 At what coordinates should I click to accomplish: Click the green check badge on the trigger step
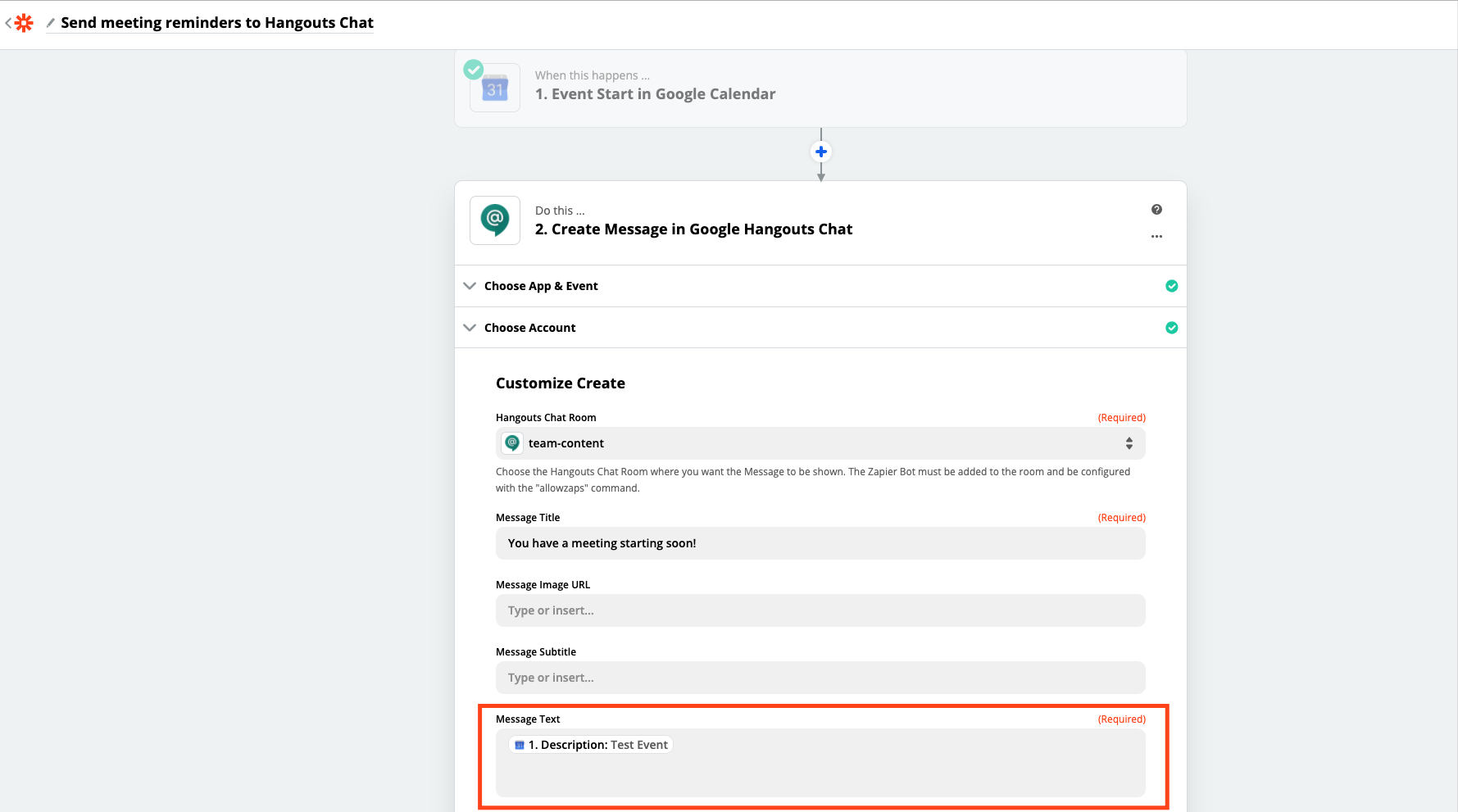tap(474, 70)
